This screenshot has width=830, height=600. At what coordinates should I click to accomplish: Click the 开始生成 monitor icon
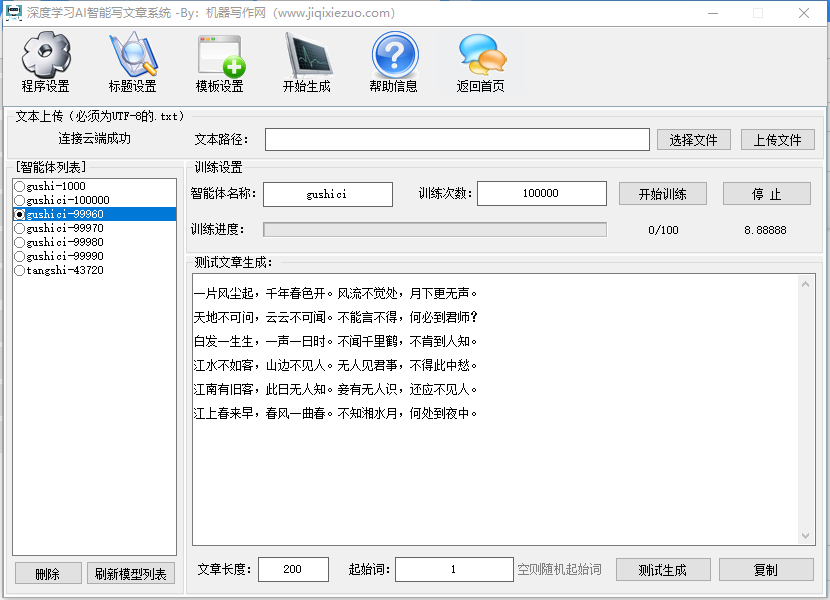306,55
